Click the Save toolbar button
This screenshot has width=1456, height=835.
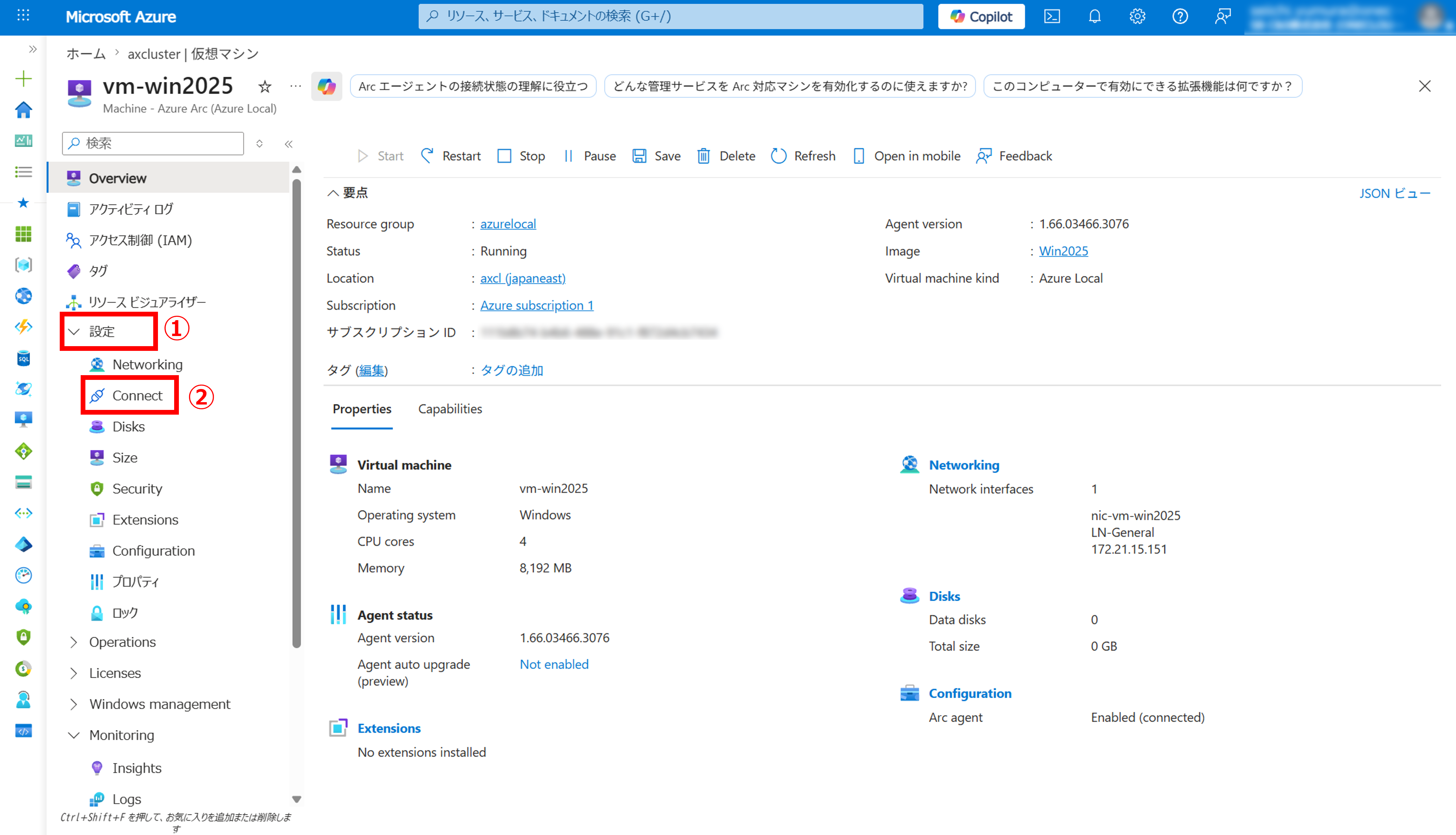point(656,156)
